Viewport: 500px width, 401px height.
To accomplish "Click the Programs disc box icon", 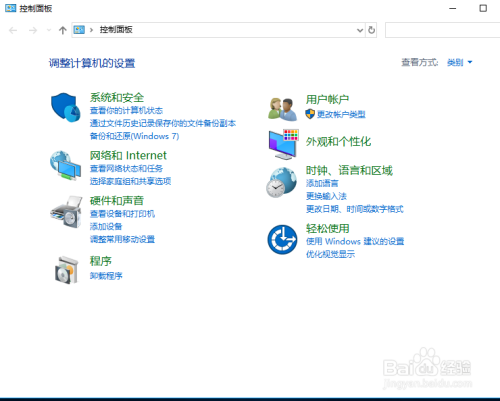I will point(66,270).
